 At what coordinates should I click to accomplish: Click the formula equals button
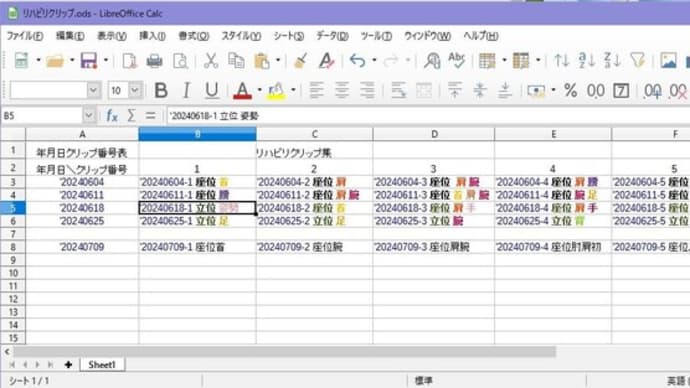click(150, 116)
